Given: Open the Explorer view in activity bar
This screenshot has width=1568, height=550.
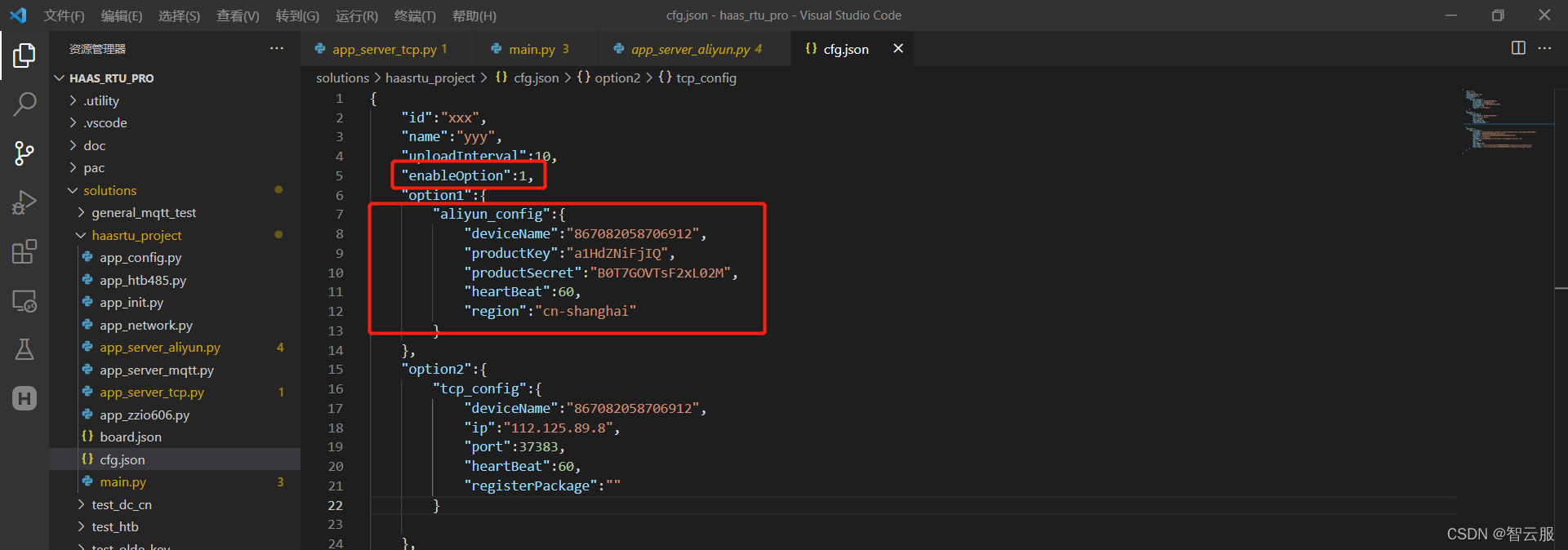Looking at the screenshot, I should tap(24, 55).
